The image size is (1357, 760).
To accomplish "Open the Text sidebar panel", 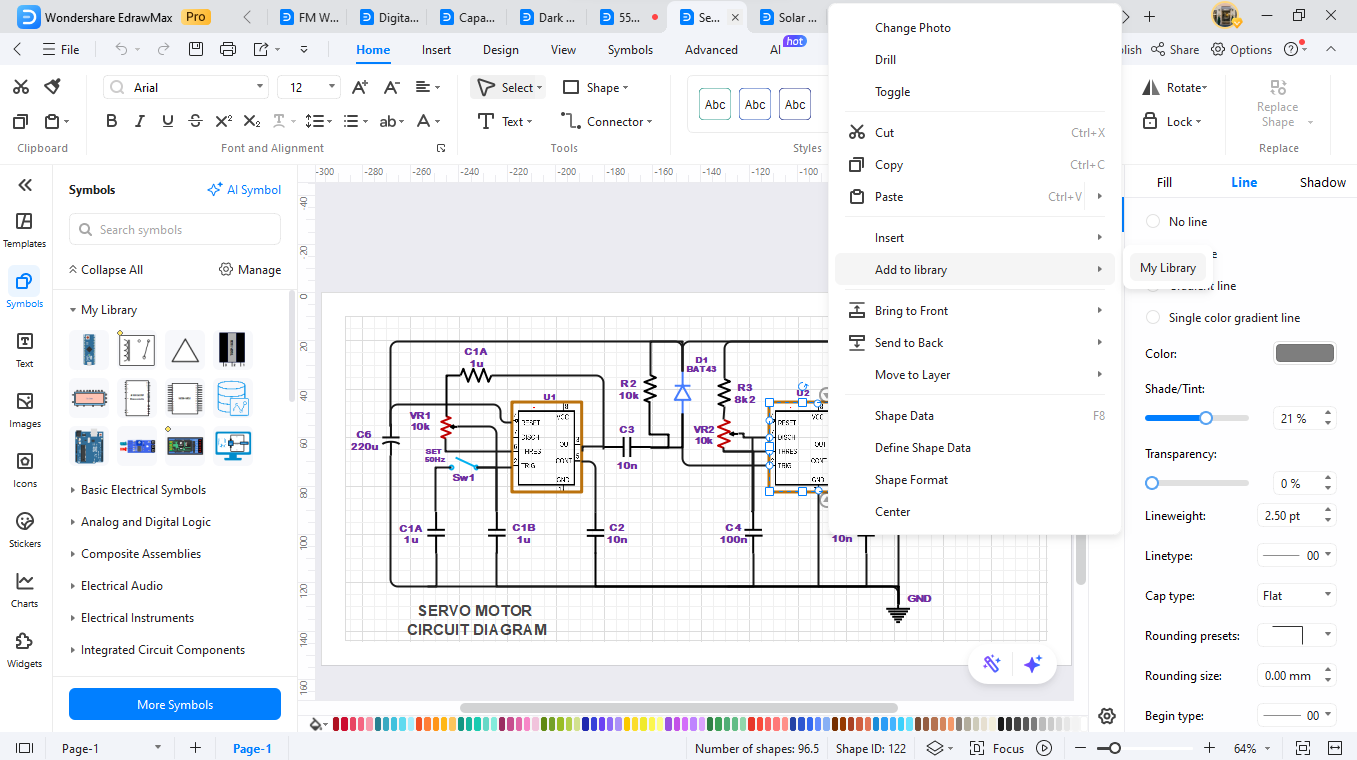I will (x=25, y=350).
